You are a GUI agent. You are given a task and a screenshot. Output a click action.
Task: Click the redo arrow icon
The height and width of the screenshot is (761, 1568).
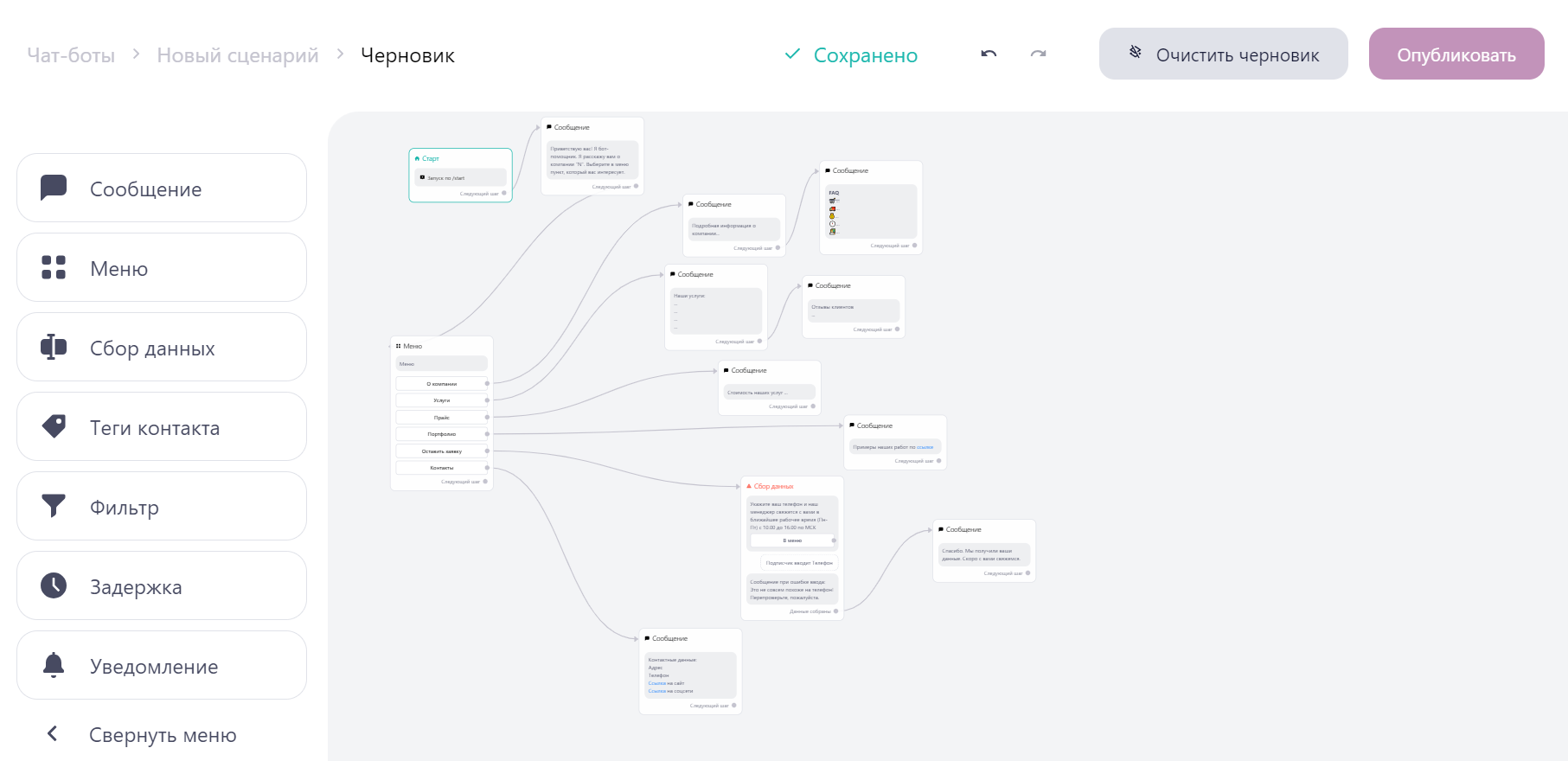(x=1038, y=54)
